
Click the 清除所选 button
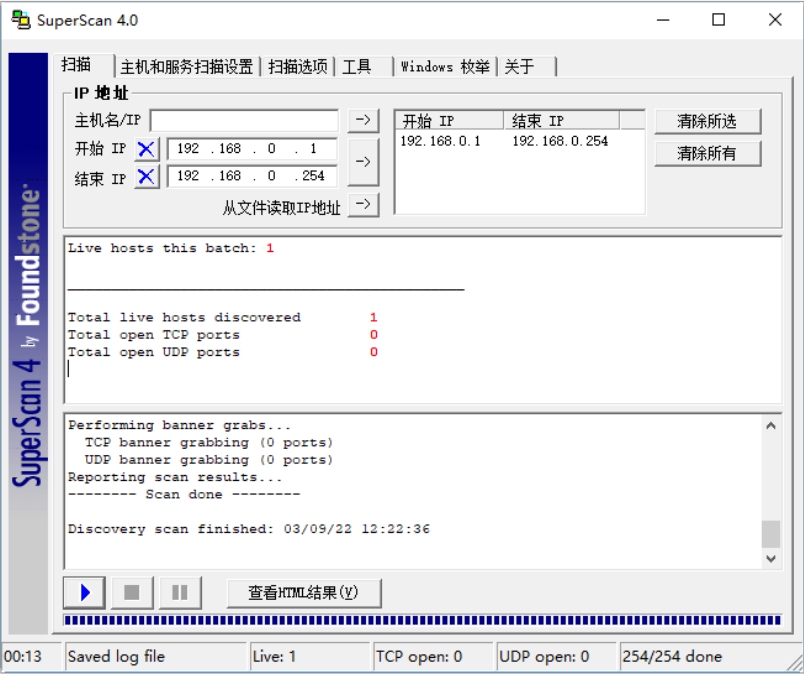[x=707, y=121]
